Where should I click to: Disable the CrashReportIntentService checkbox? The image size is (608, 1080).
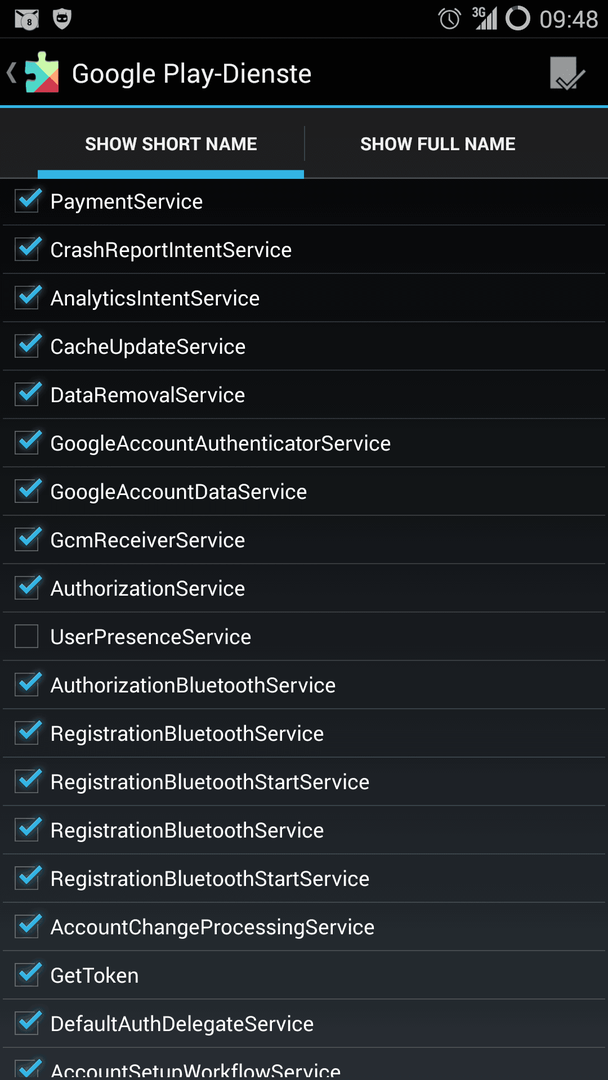point(28,249)
